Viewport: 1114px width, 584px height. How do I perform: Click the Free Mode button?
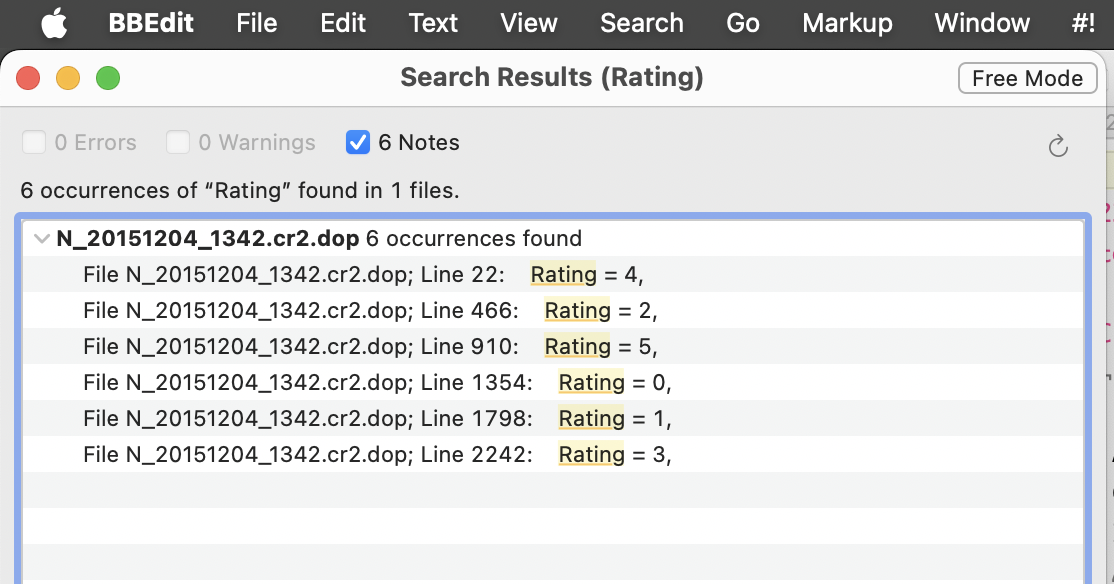1027,78
